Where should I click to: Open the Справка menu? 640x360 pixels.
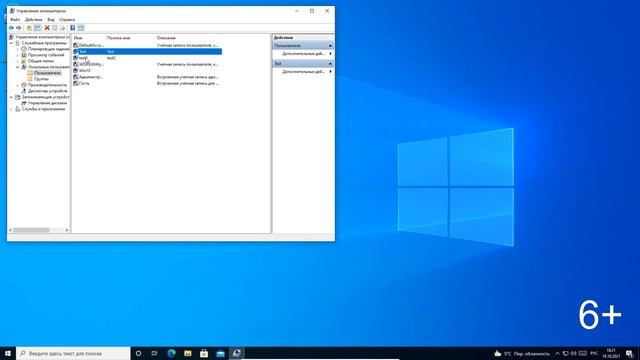coord(67,20)
